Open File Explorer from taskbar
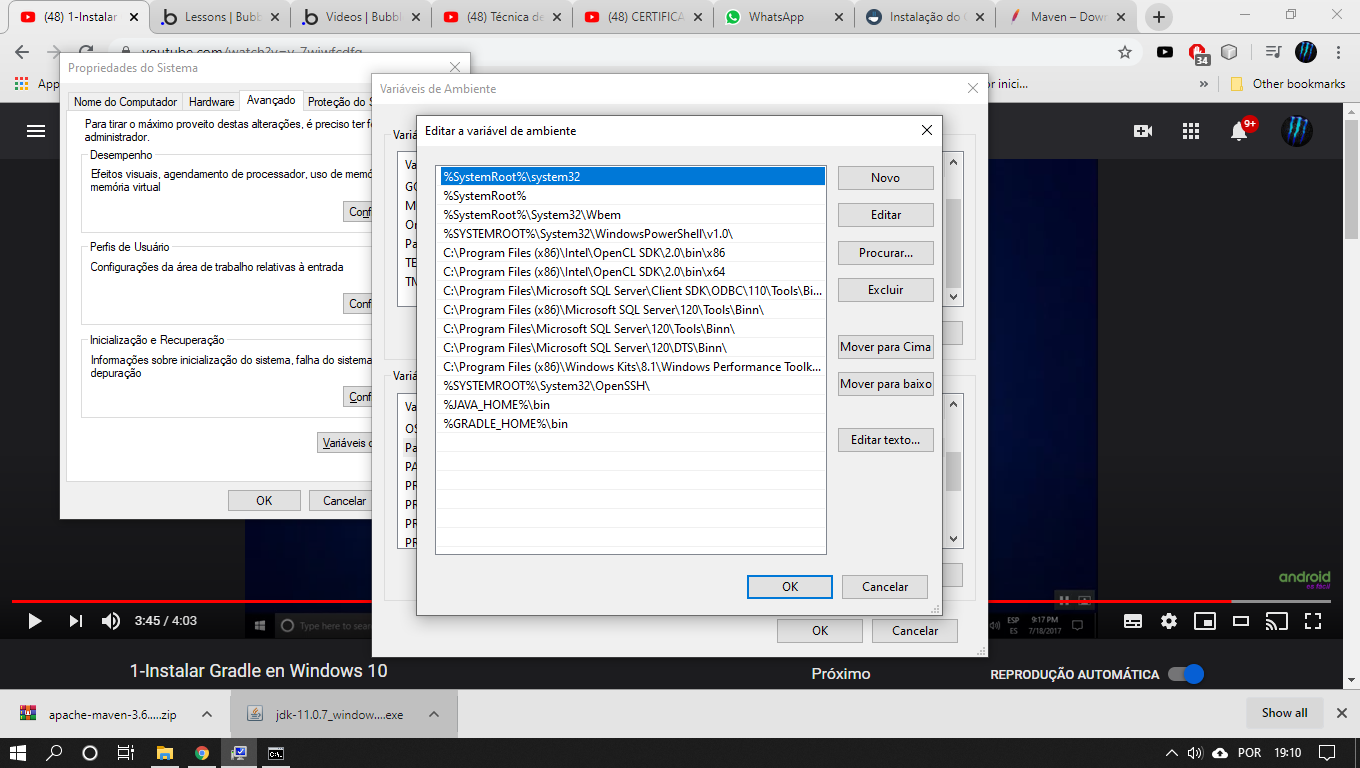 pos(165,752)
